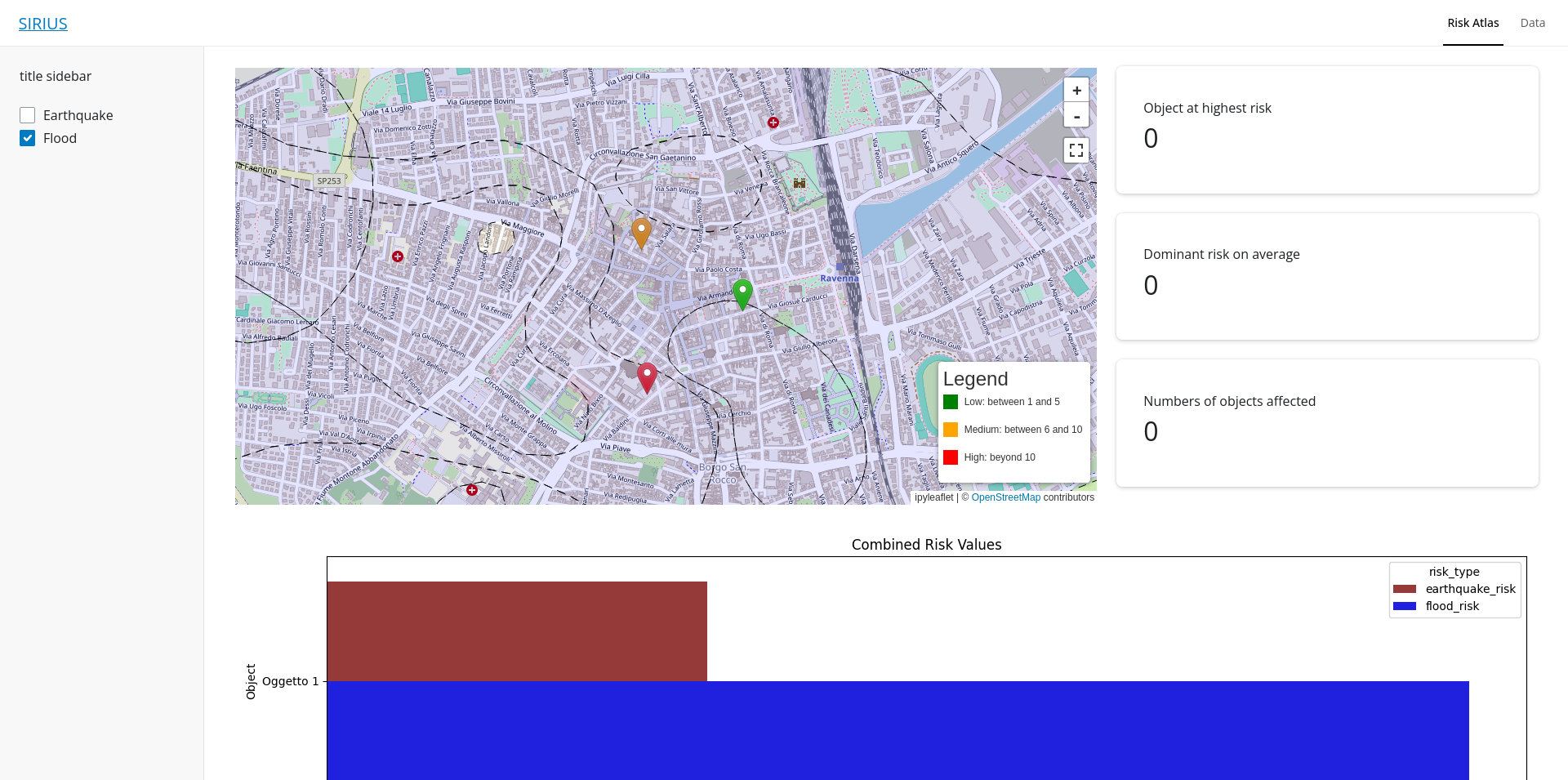Click the red high-risk map marker
1568x780 pixels.
click(647, 377)
